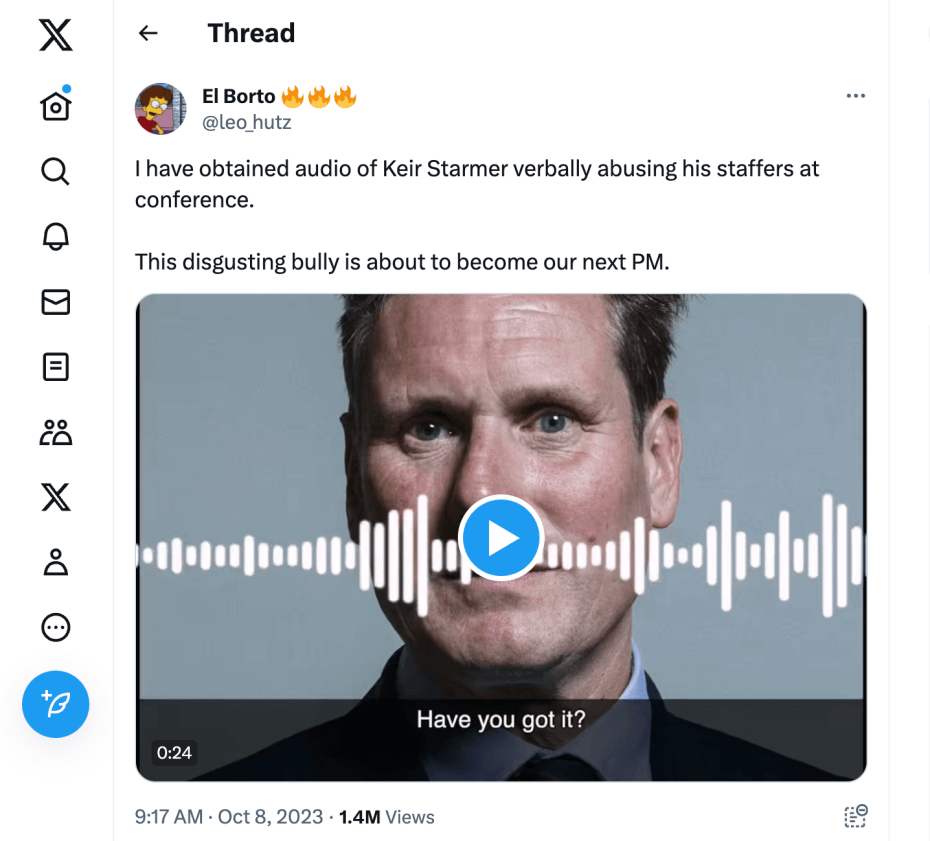Open the Search/Explore page
Viewport: 930px width, 841px height.
click(x=56, y=171)
